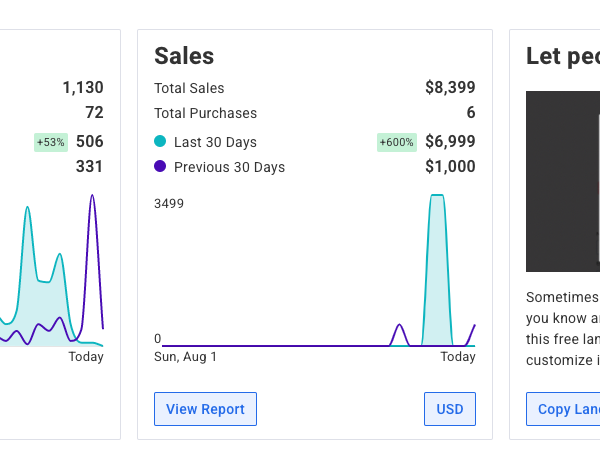Click the teal Last 30 Days legend dot
Viewport: 600px width, 456px height.
click(160, 142)
